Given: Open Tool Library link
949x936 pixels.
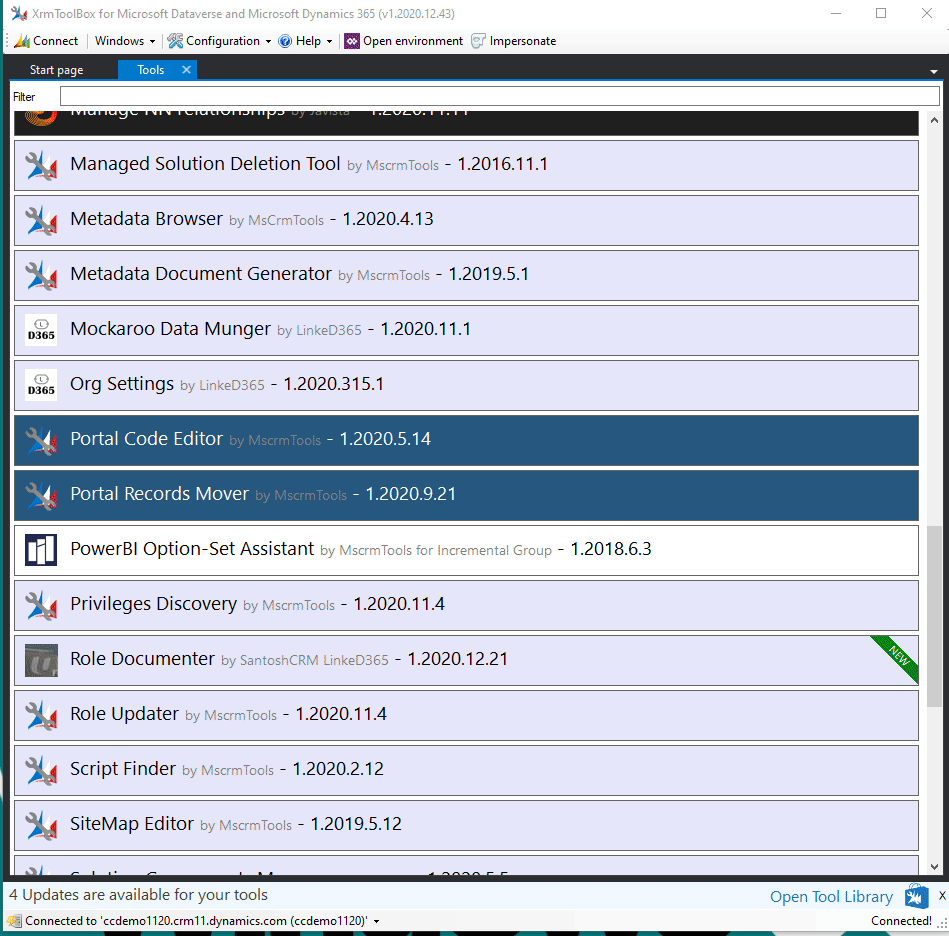Looking at the screenshot, I should 831,897.
